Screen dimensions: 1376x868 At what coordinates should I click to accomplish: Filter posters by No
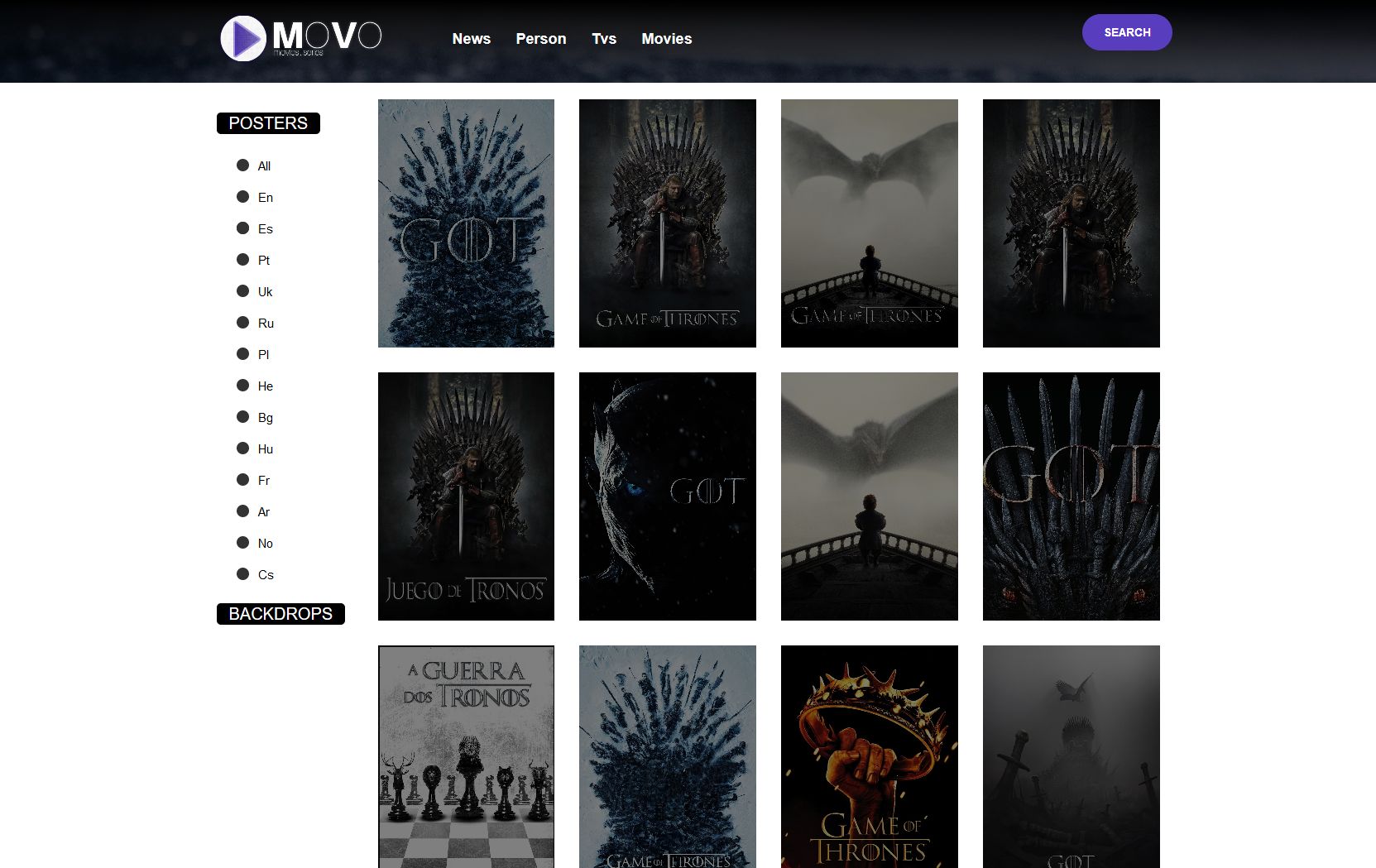[x=242, y=543]
